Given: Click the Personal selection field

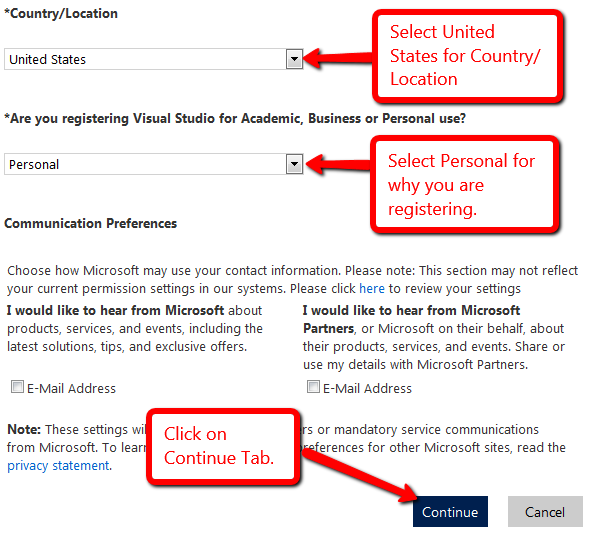Looking at the screenshot, I should coord(154,164).
